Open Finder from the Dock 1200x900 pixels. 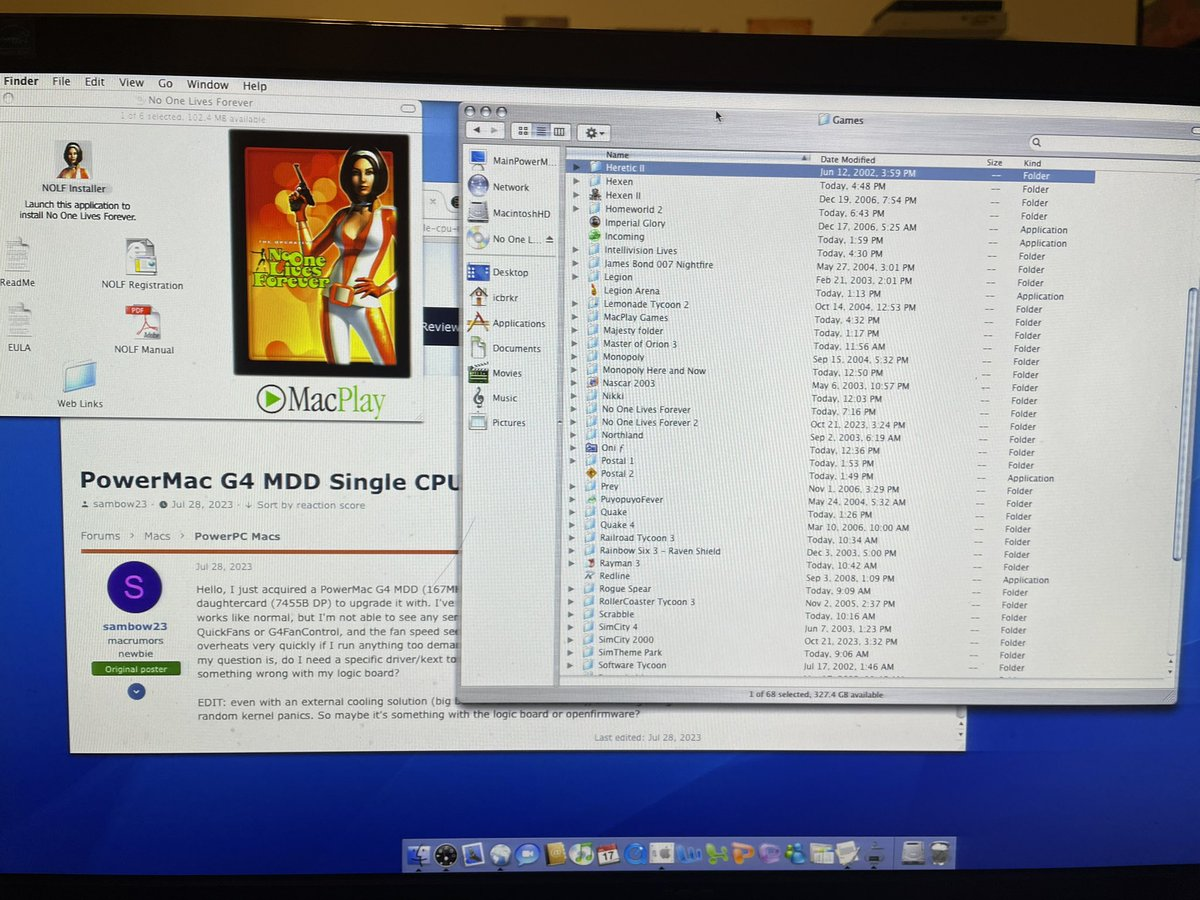[x=420, y=855]
